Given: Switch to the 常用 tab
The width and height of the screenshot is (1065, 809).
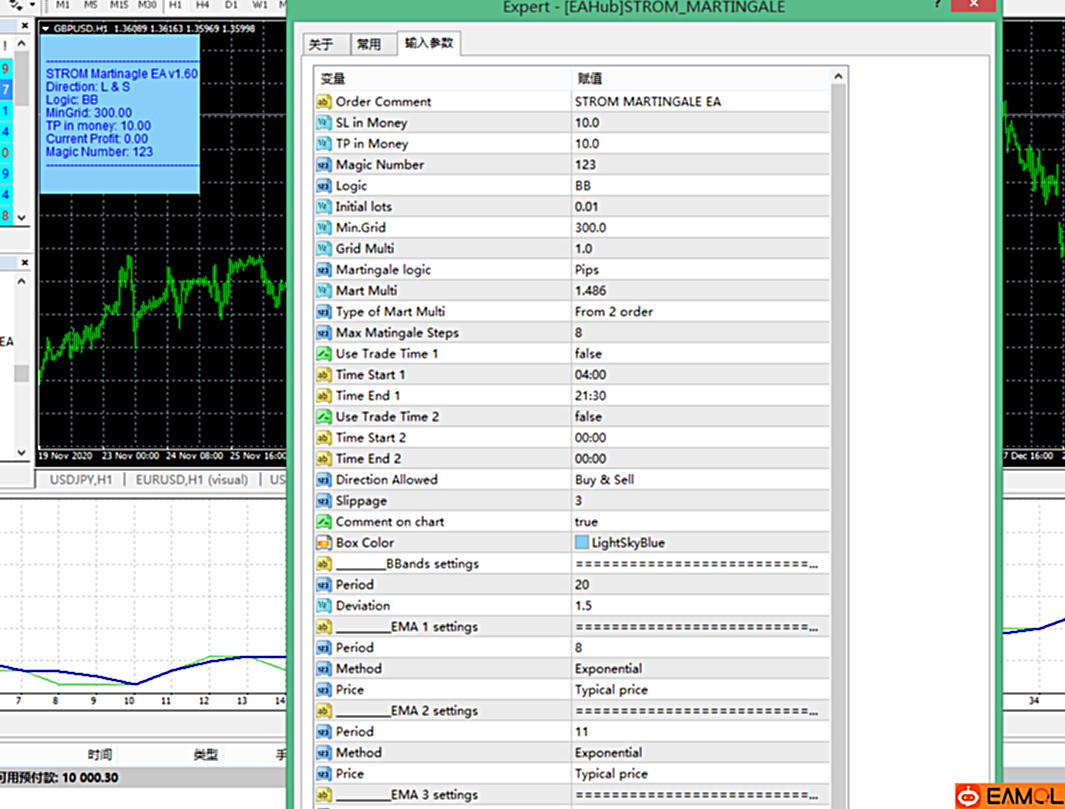Looking at the screenshot, I should point(372,43).
